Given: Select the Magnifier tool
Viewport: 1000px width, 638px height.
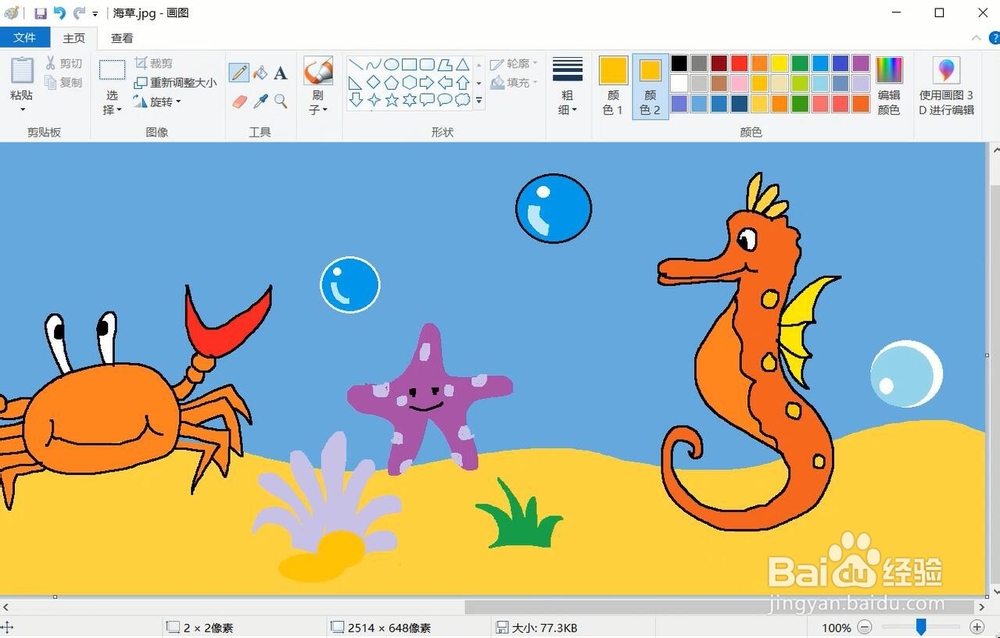Looking at the screenshot, I should (x=280, y=101).
